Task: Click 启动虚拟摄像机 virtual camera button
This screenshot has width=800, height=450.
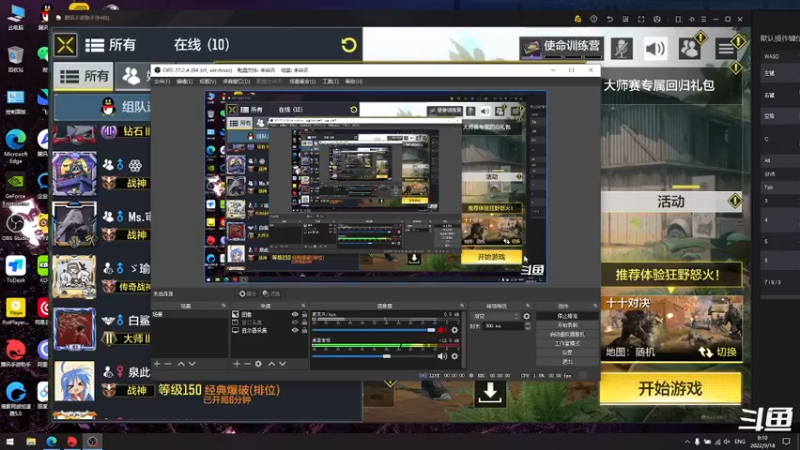Action: [567, 335]
